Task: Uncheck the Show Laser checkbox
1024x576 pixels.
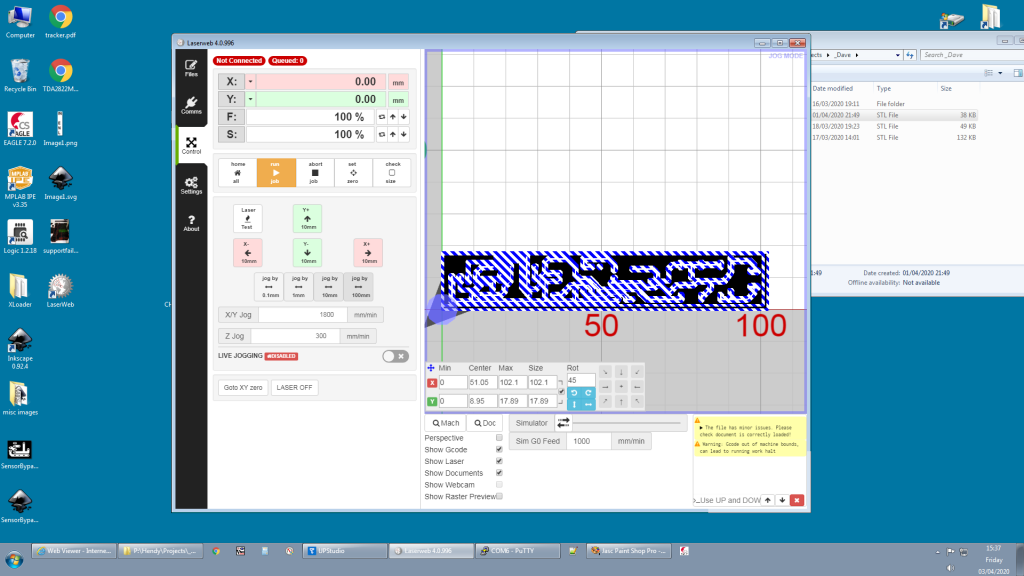Action: (500, 462)
